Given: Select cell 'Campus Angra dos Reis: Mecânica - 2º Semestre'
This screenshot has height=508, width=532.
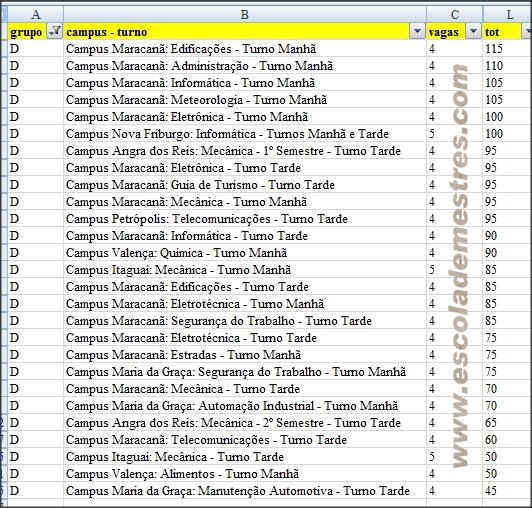Looking at the screenshot, I should (245, 422).
